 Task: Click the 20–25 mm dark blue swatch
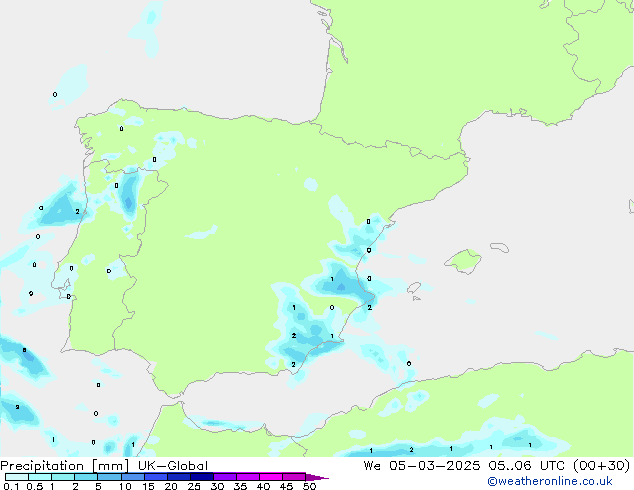pyautogui.click(x=178, y=477)
